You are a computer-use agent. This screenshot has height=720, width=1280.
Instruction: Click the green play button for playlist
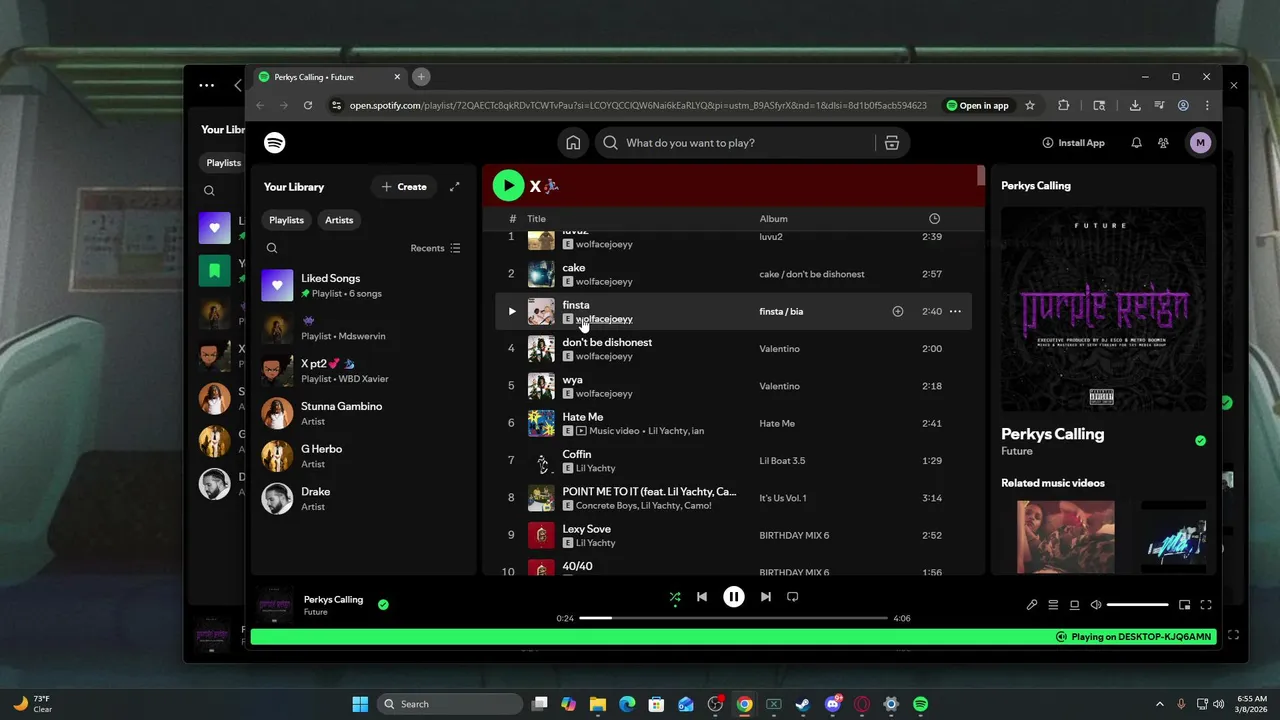pos(508,185)
